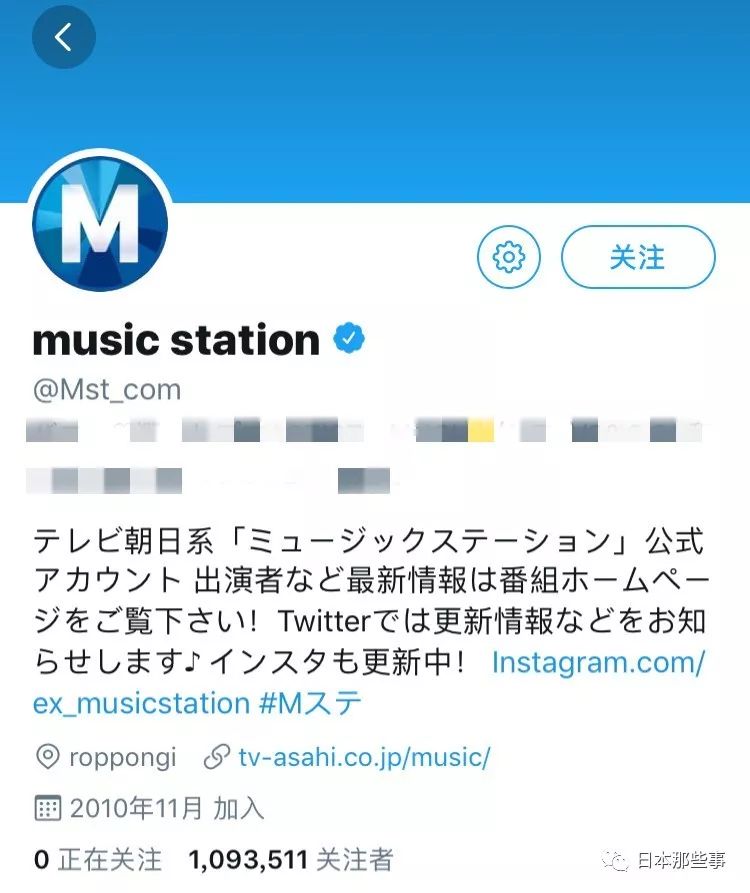Image resolution: width=750 pixels, height=893 pixels.
Task: Tap the 2010年11月 加入 date text
Action: 167,808
